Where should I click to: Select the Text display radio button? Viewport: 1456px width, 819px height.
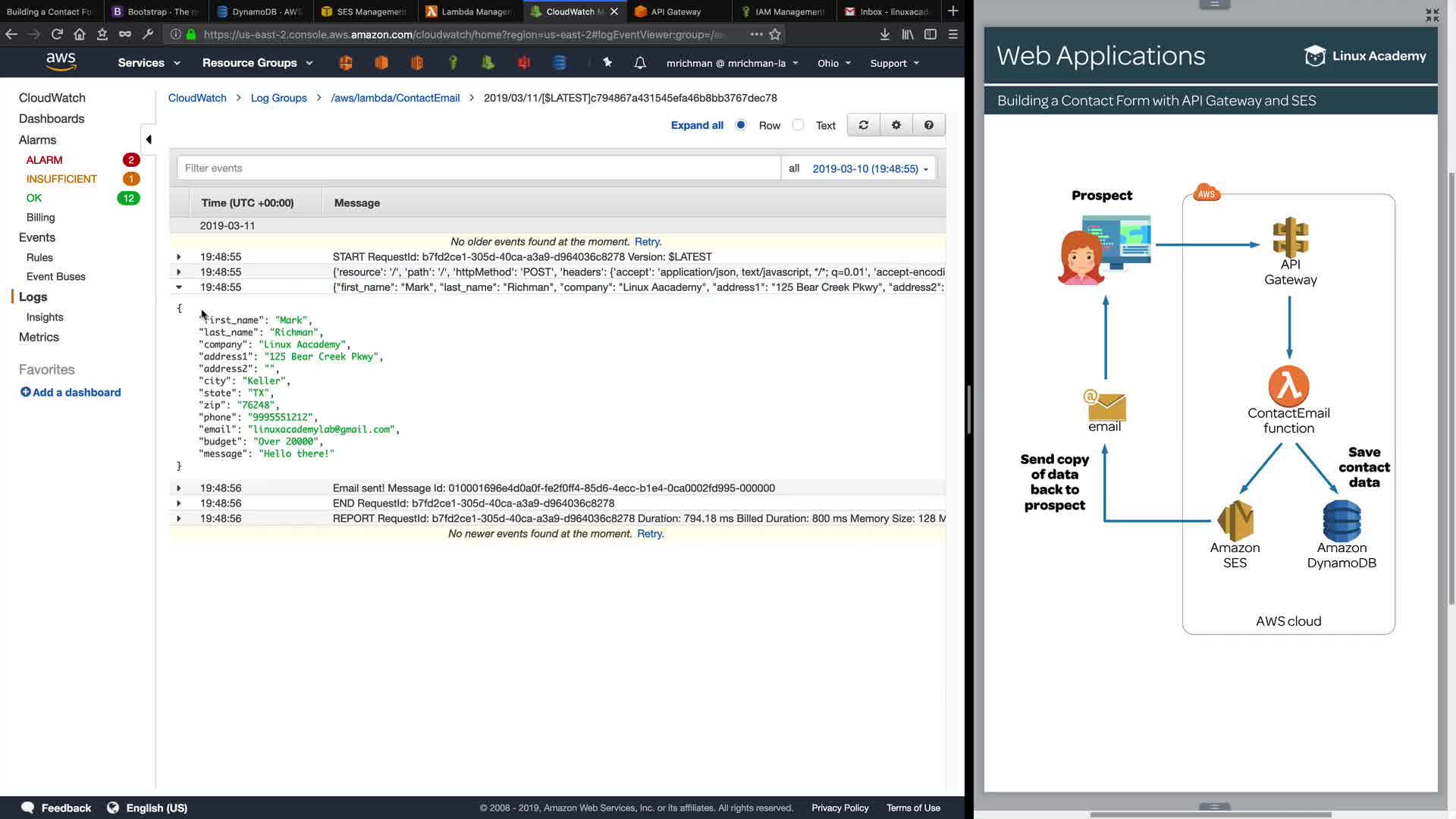pyautogui.click(x=798, y=125)
